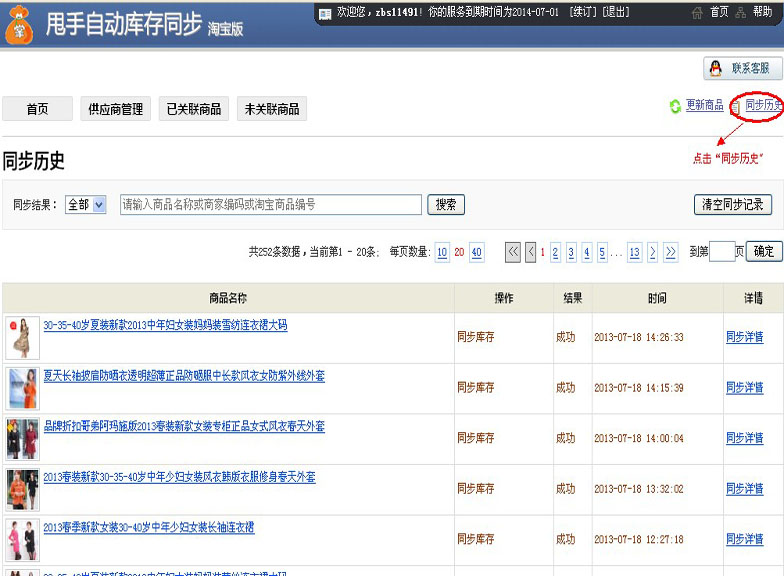Click thumbnail of the 防晒衣 product
This screenshot has width=784, height=576.
22,388
